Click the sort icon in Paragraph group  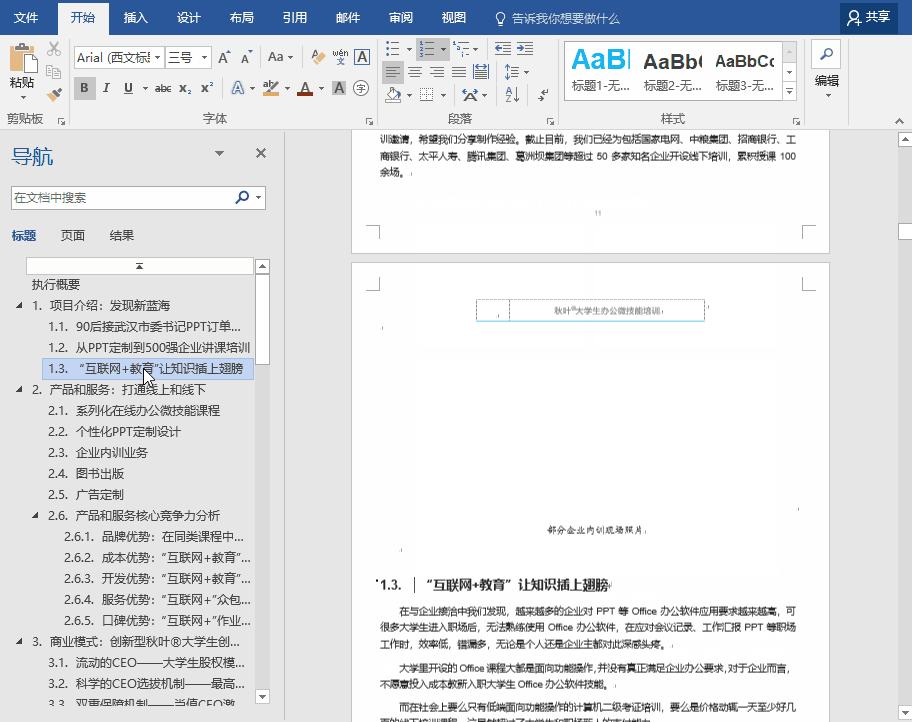tap(511, 95)
